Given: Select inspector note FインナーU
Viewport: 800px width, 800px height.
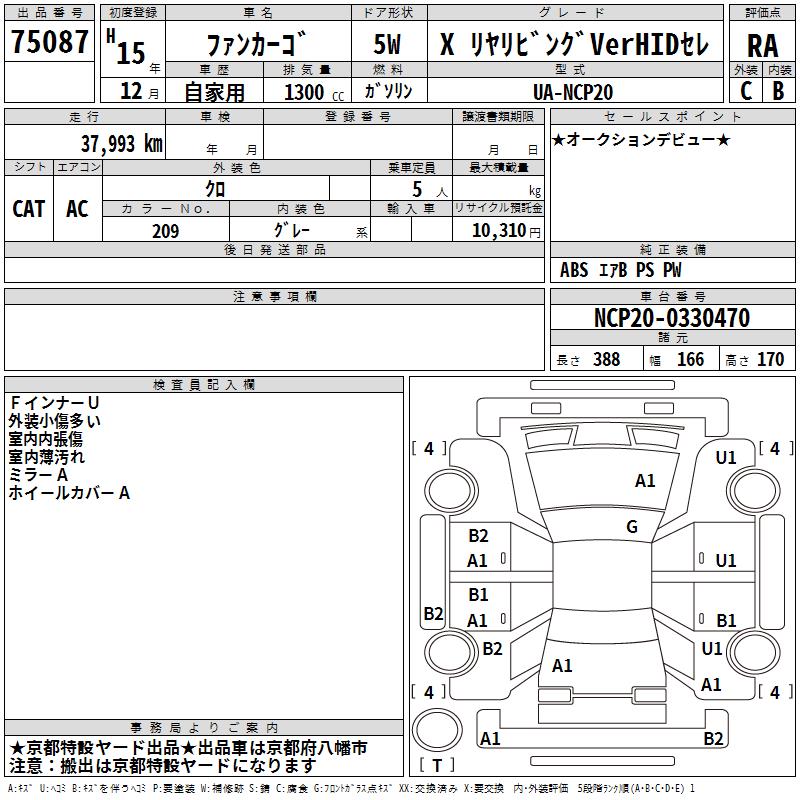Looking at the screenshot, I should click(54, 403).
